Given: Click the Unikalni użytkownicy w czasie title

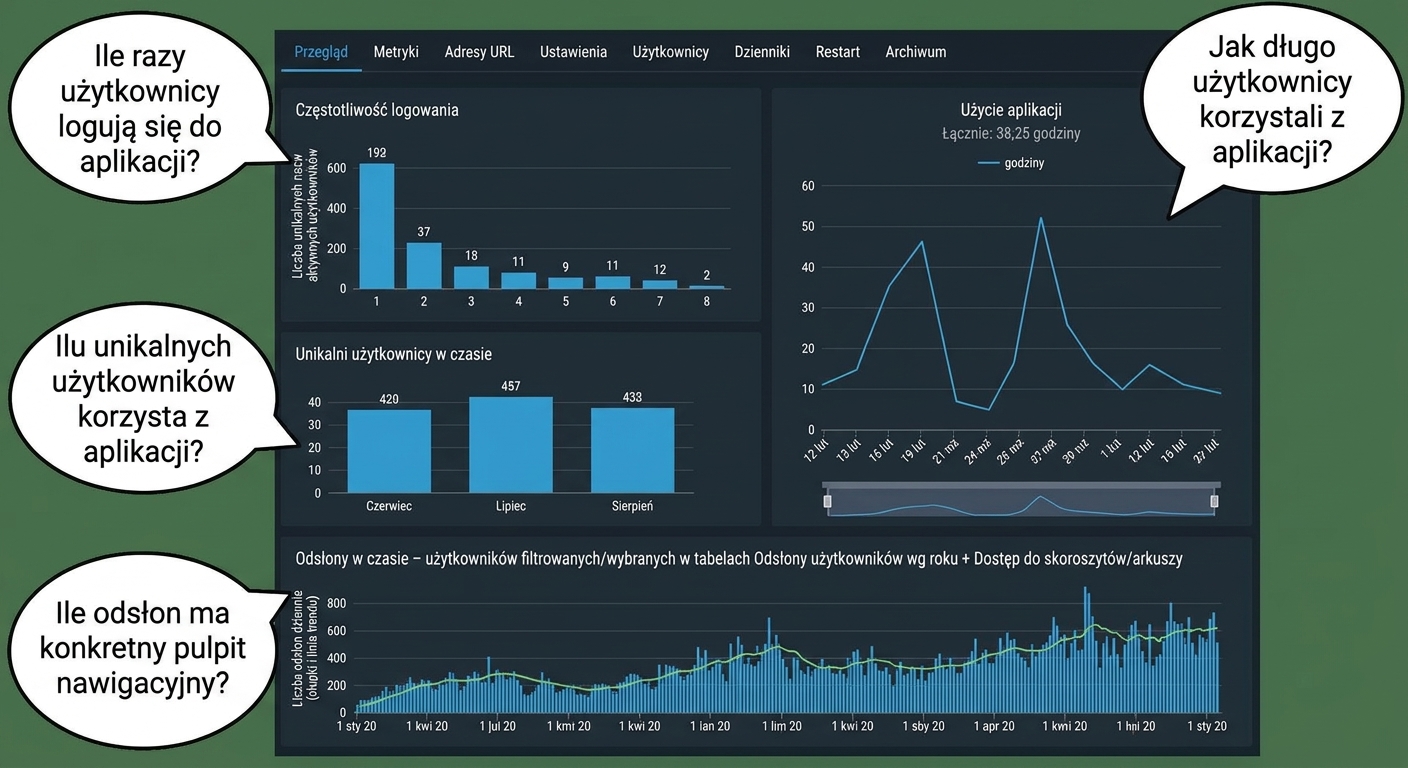Looking at the screenshot, I should point(394,354).
